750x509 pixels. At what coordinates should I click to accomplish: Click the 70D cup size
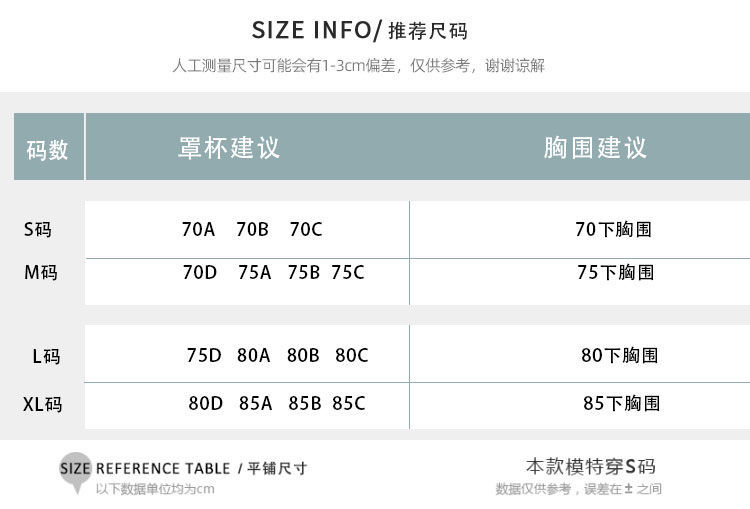pyautogui.click(x=199, y=272)
